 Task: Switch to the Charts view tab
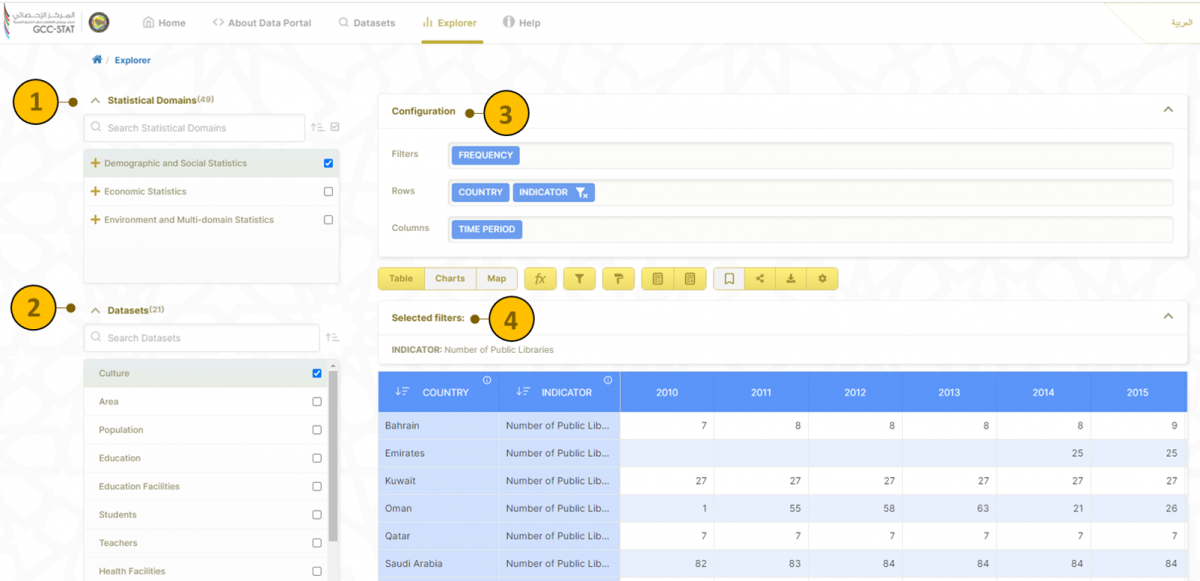tap(450, 279)
